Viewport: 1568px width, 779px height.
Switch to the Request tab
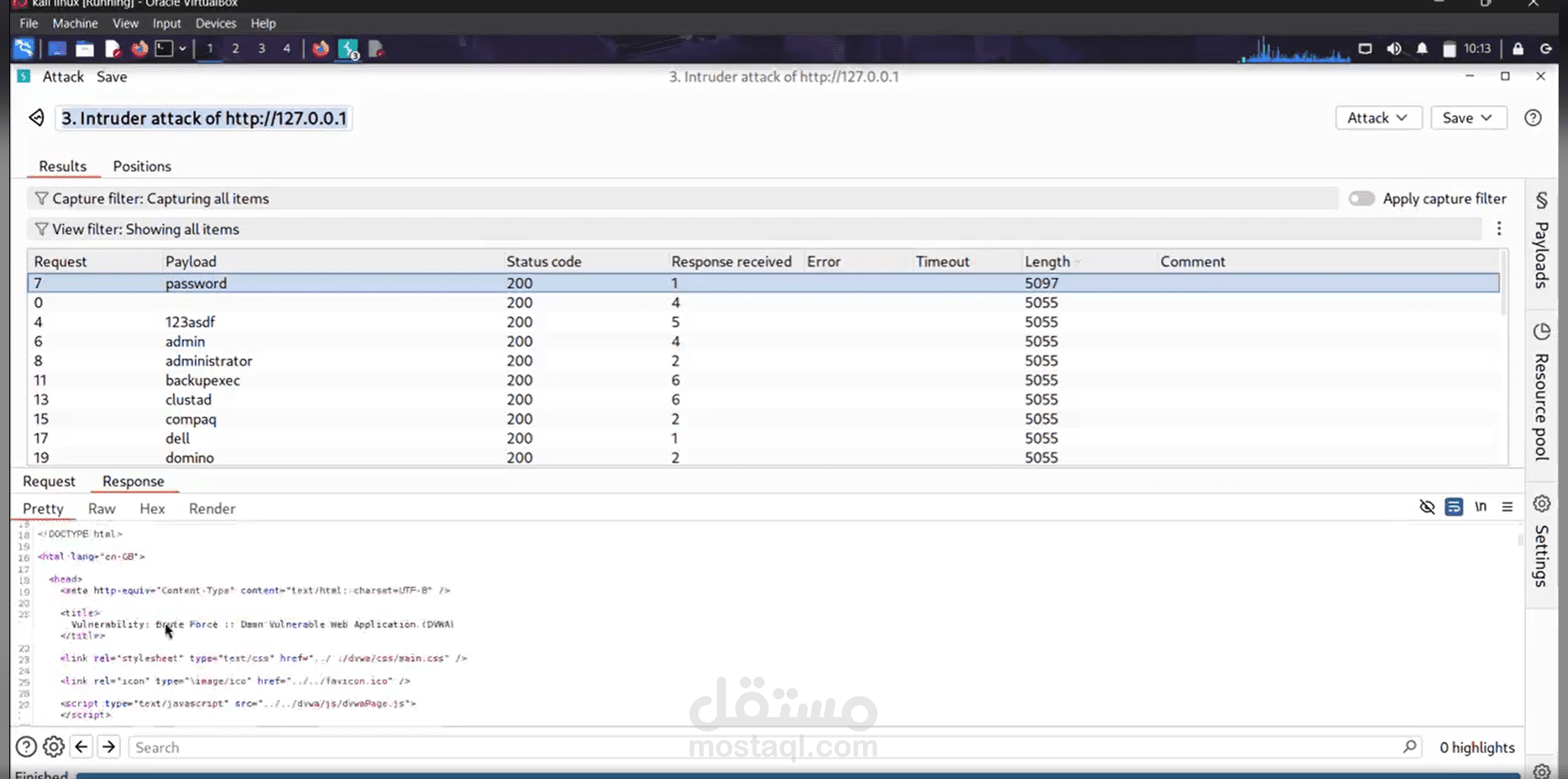49,482
